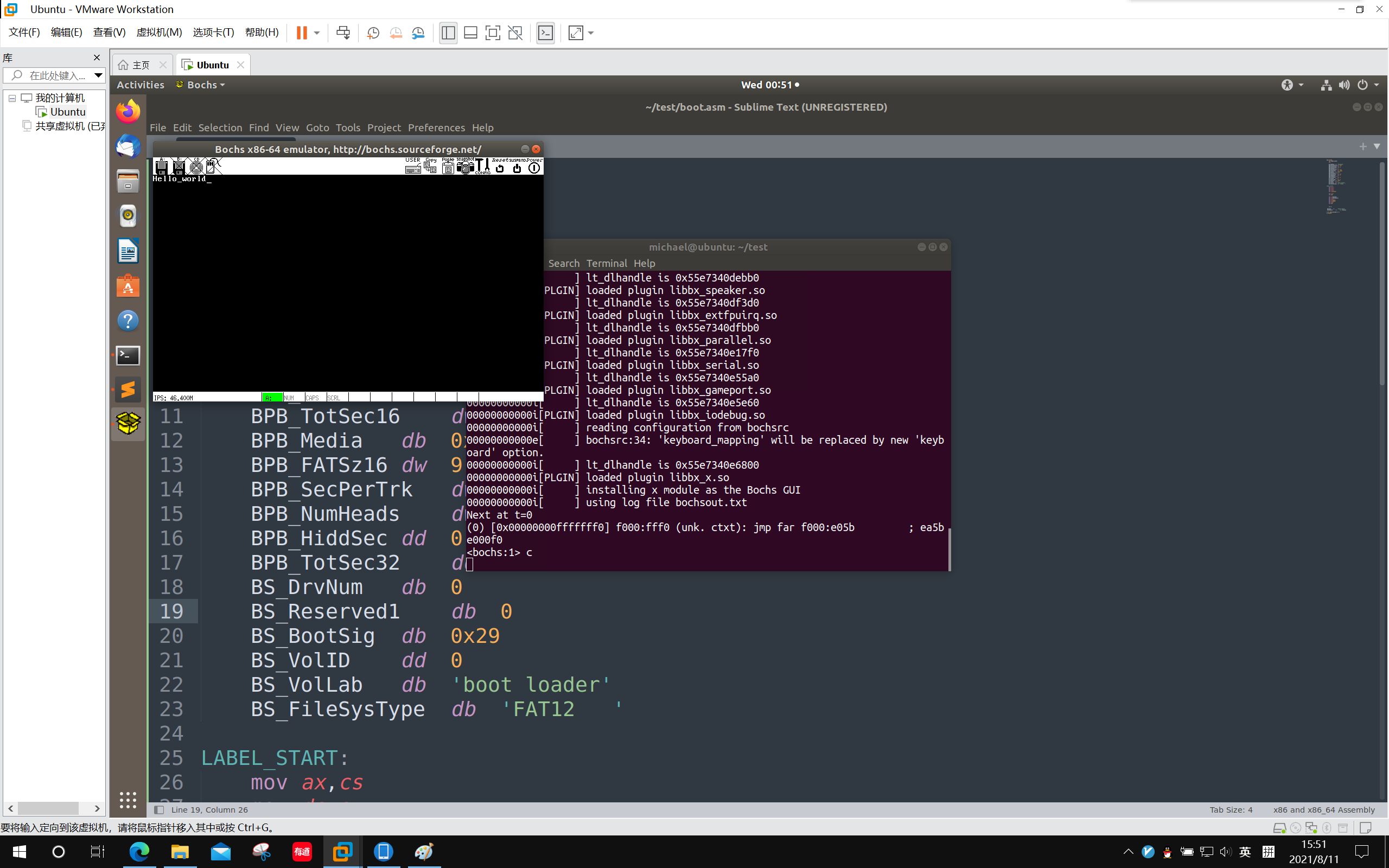Click Bochs snapshot camera icon

coord(465,167)
